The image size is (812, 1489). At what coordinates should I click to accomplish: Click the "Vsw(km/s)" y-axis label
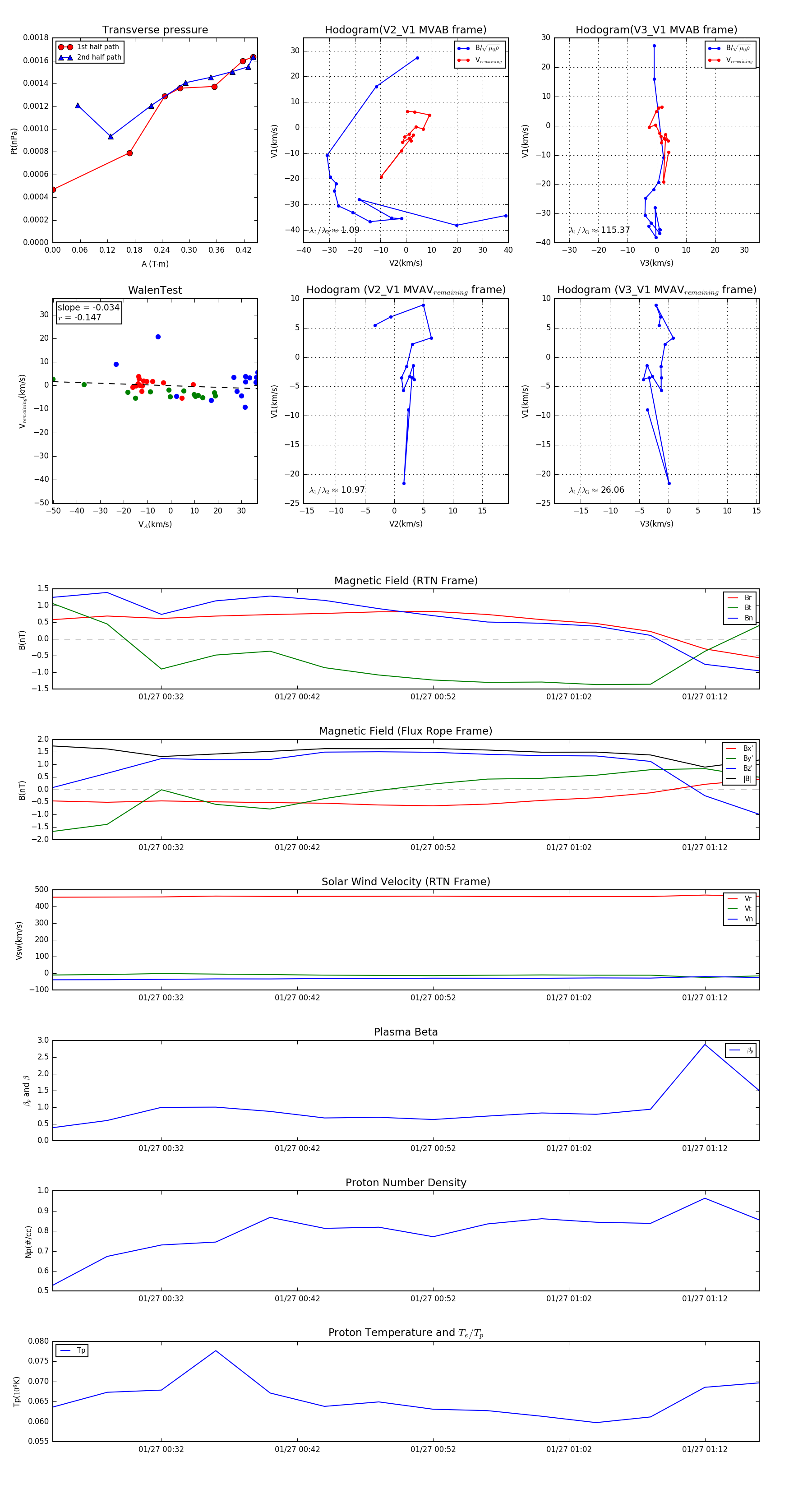coord(19,940)
